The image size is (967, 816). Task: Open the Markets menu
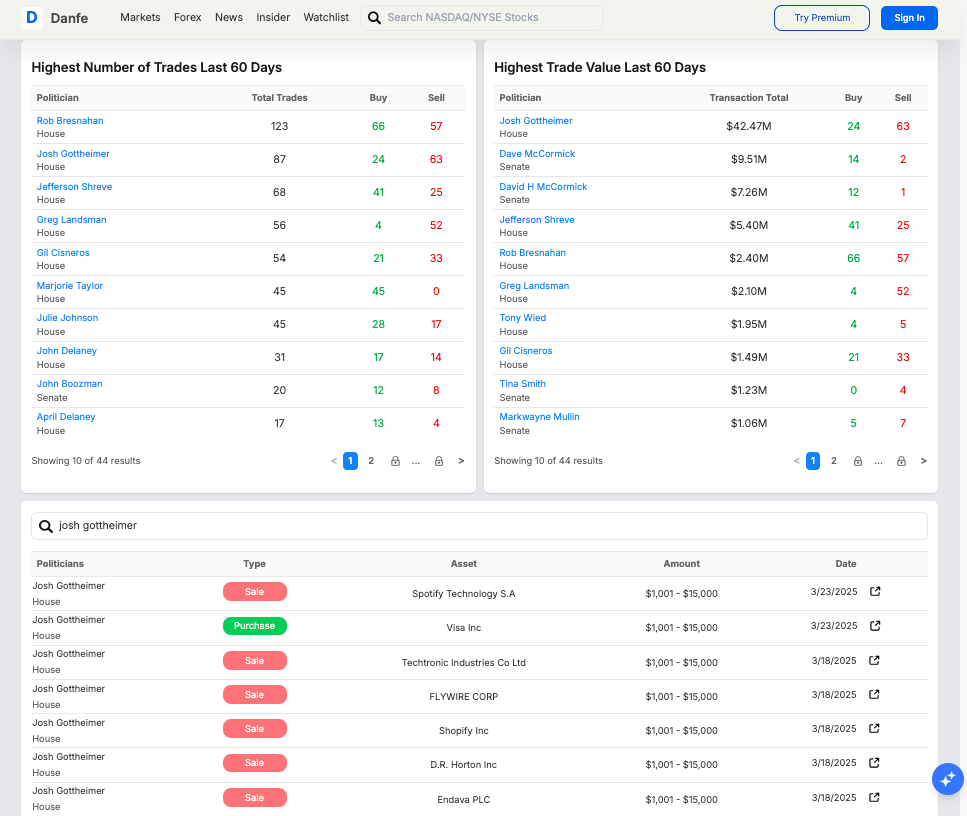tap(140, 17)
